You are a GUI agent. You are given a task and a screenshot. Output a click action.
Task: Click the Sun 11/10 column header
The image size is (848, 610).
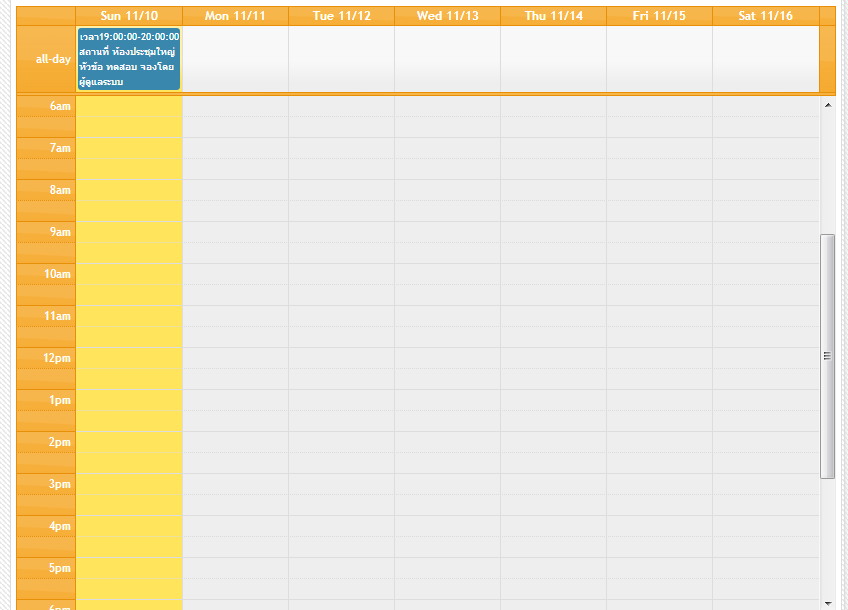tap(129, 16)
